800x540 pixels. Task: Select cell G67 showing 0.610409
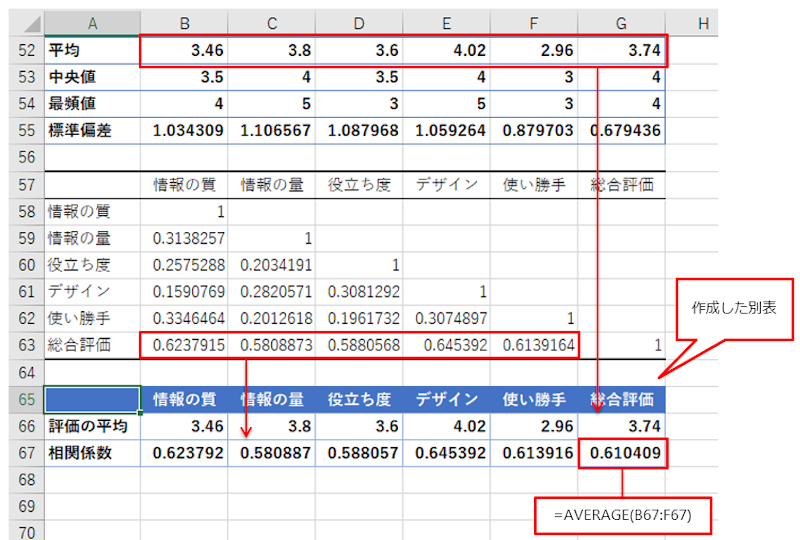pos(623,453)
